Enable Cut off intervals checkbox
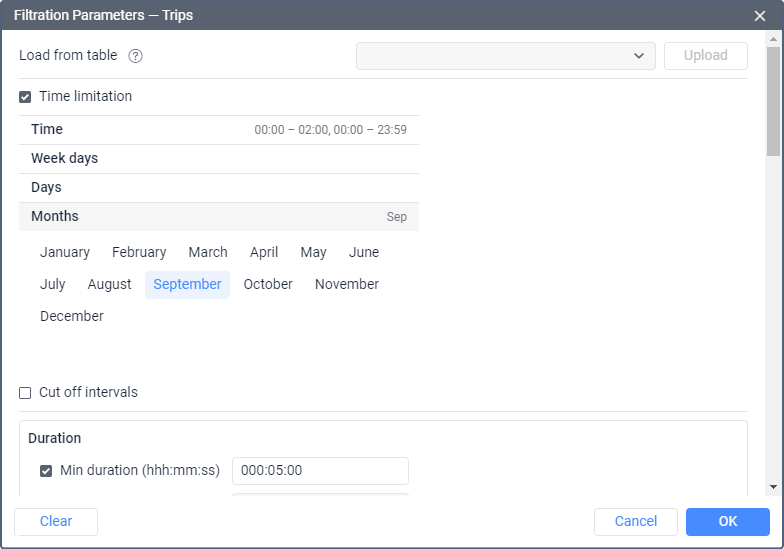 (25, 393)
